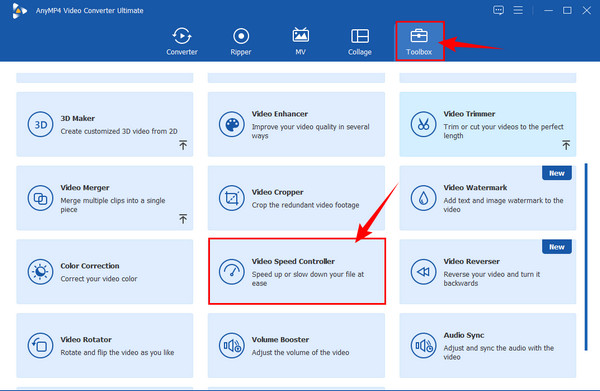
Task: Click the vertical scrollbar of the toolbox list
Action: click(x=586, y=257)
